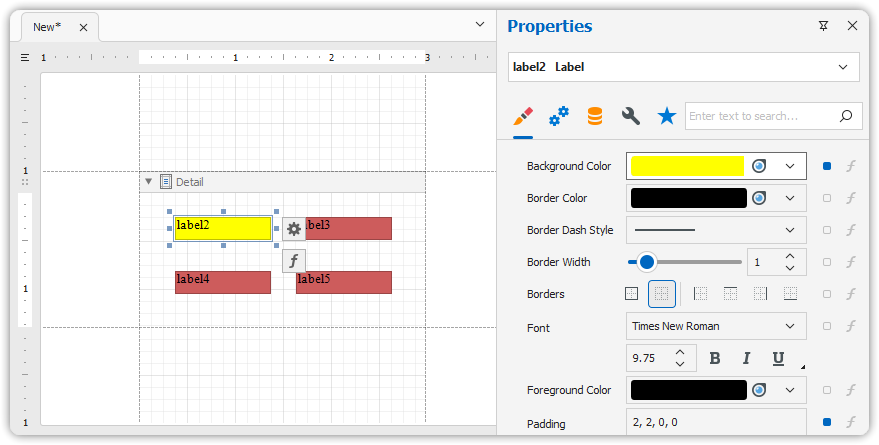This screenshot has height=445, width=879.
Task: Click the Background Color property marker square
Action: click(x=826, y=166)
